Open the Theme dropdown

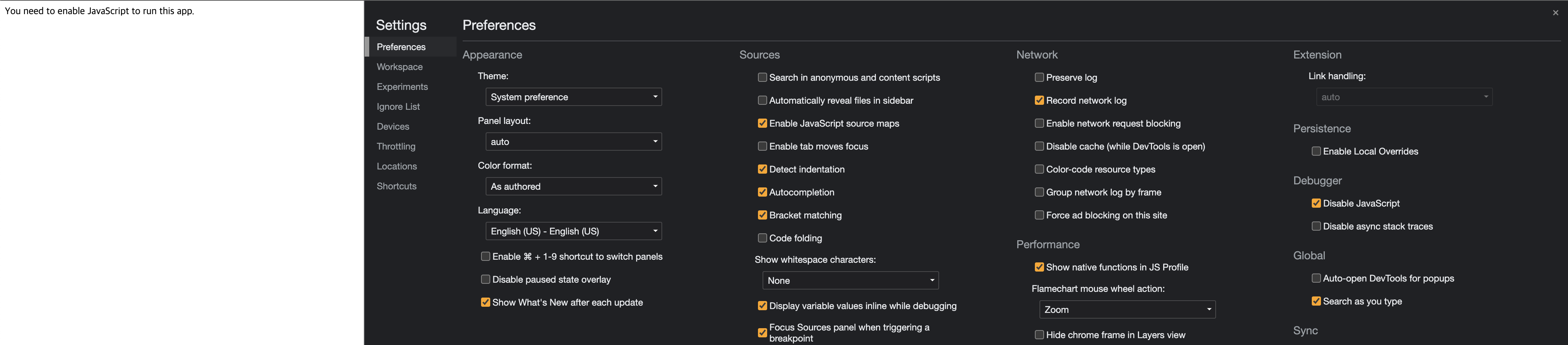[x=573, y=97]
